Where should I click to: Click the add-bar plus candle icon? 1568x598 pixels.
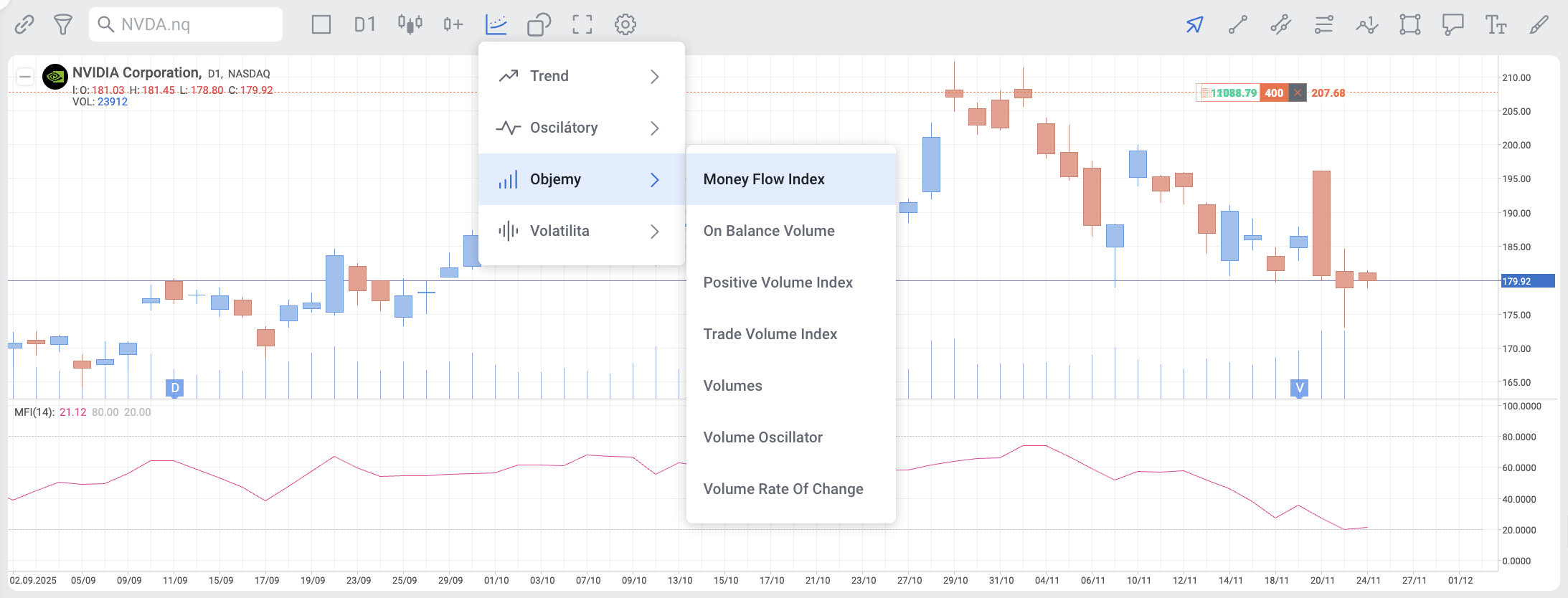(453, 24)
